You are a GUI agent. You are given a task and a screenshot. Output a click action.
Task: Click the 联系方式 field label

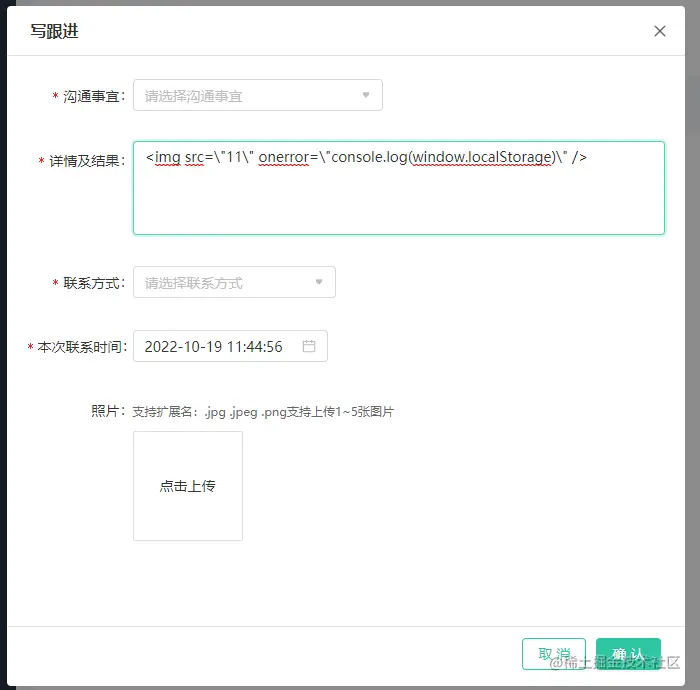91,283
